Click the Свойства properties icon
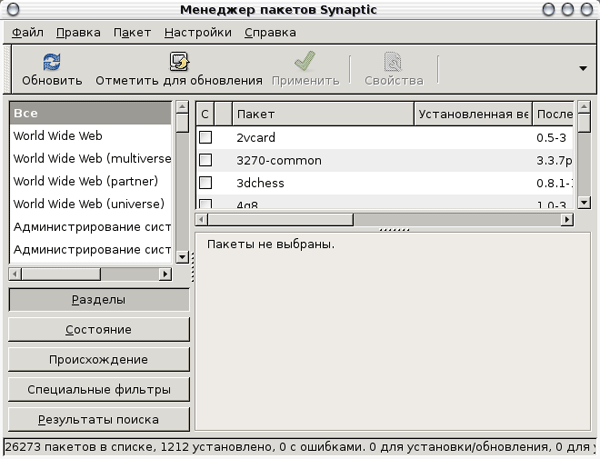 pos(393,62)
